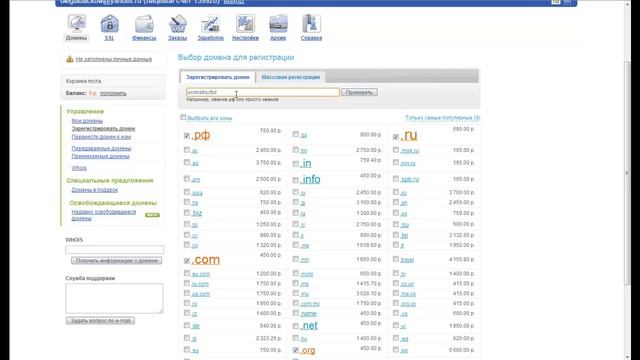Click the .net zone link
The width and height of the screenshot is (640, 360).
pyautogui.click(x=309, y=326)
